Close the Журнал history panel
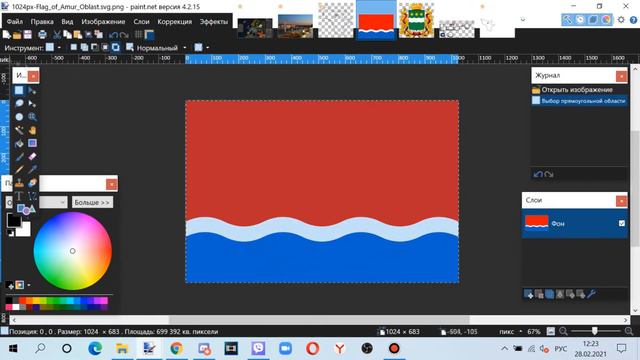The image size is (640, 360). [621, 76]
